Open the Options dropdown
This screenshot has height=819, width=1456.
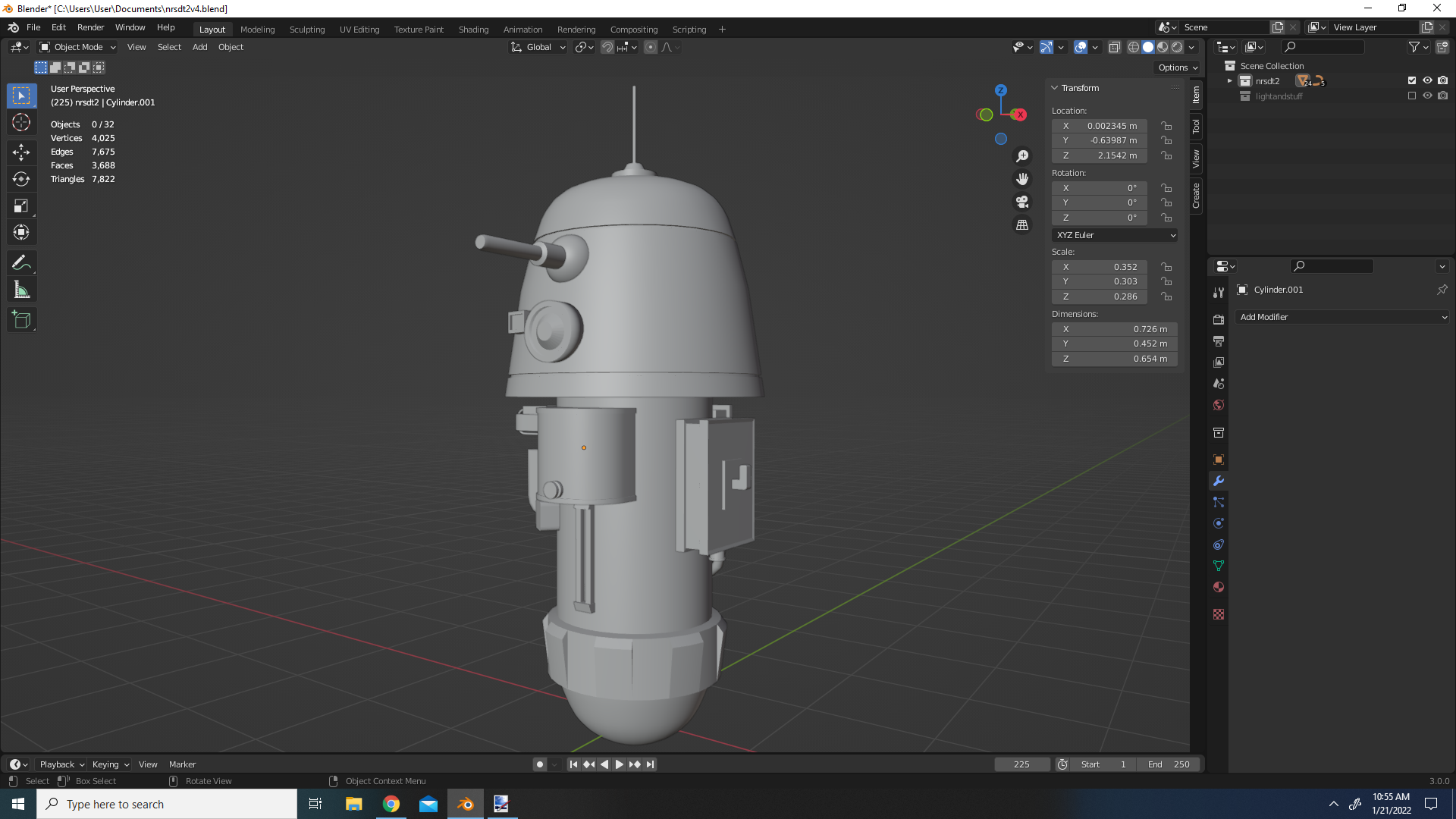[x=1178, y=67]
